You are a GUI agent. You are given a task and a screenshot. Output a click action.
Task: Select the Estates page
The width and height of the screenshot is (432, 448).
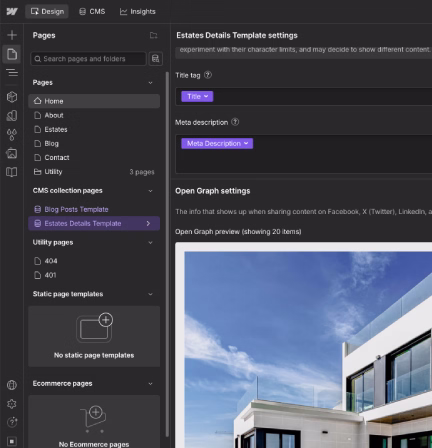[94, 129]
